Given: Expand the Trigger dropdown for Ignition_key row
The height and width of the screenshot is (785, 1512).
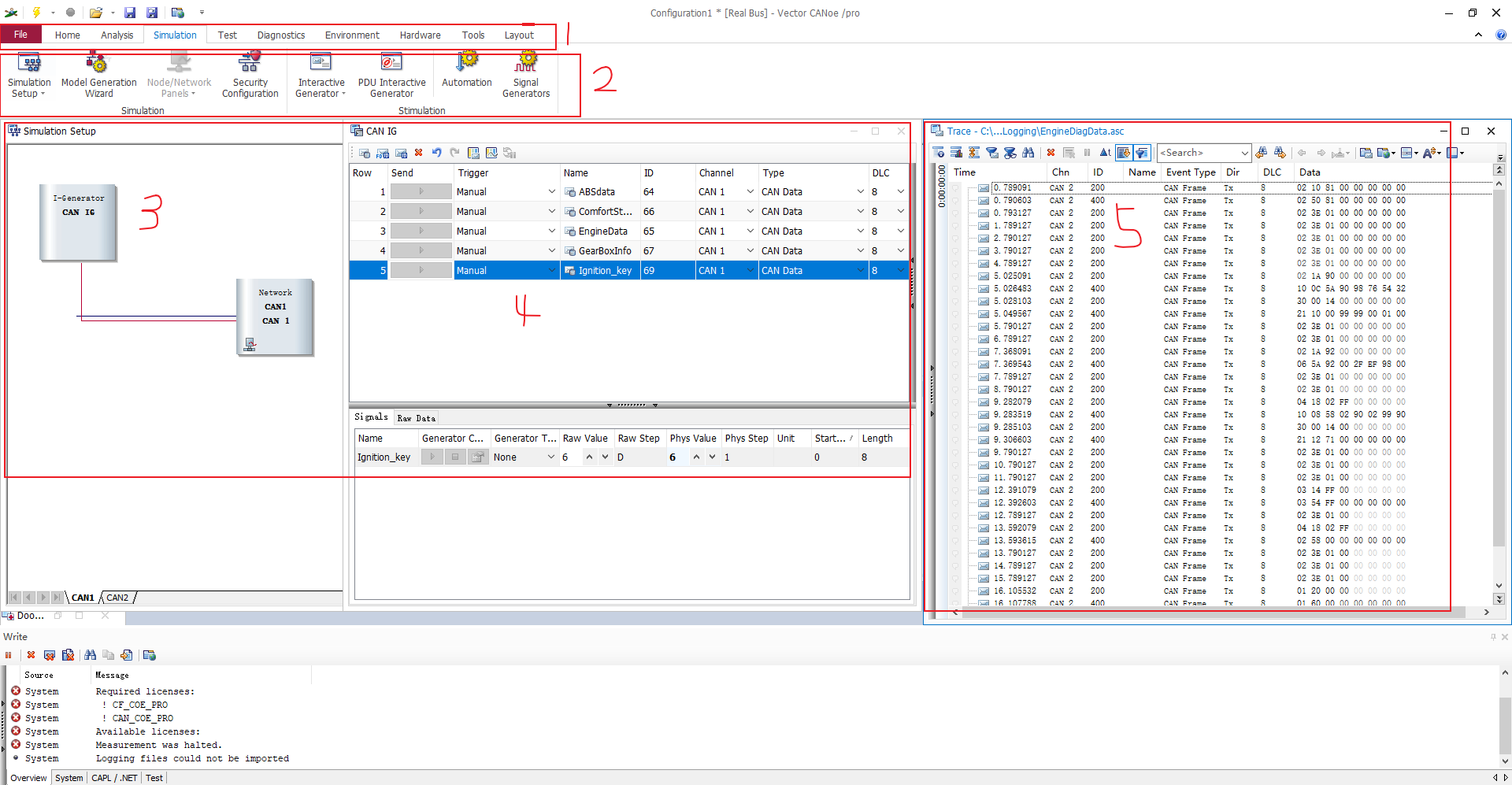Looking at the screenshot, I should tap(553, 270).
